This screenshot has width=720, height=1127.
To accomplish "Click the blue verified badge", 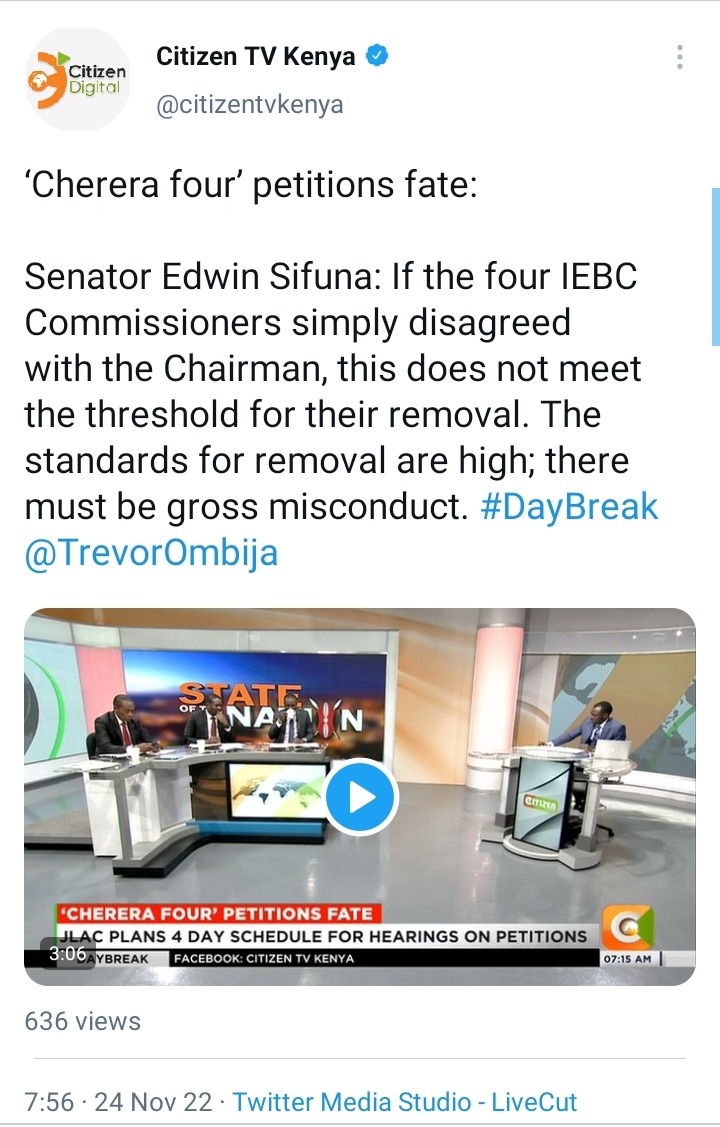I will (377, 55).
